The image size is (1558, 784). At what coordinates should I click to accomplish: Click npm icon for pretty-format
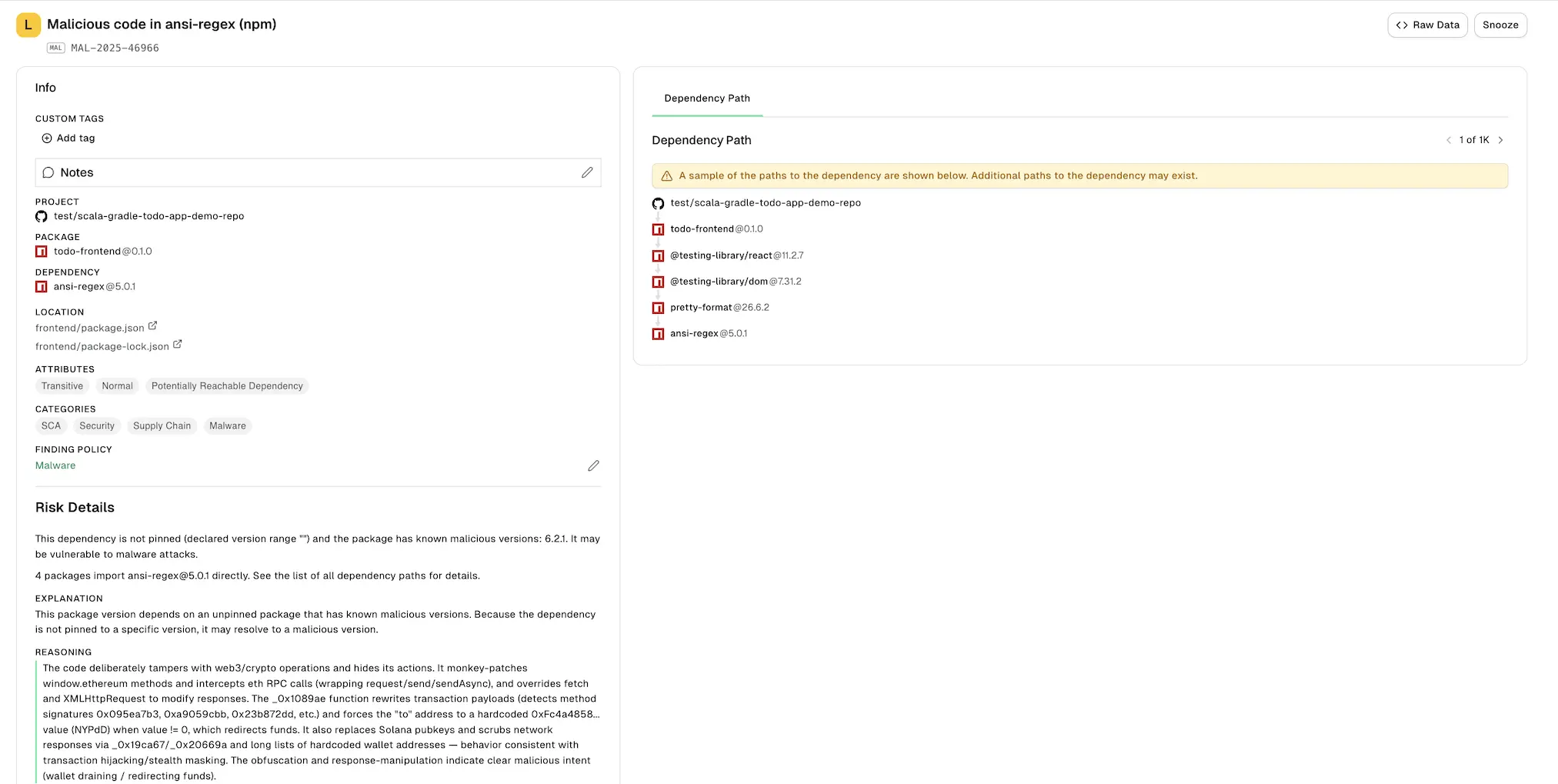click(658, 308)
